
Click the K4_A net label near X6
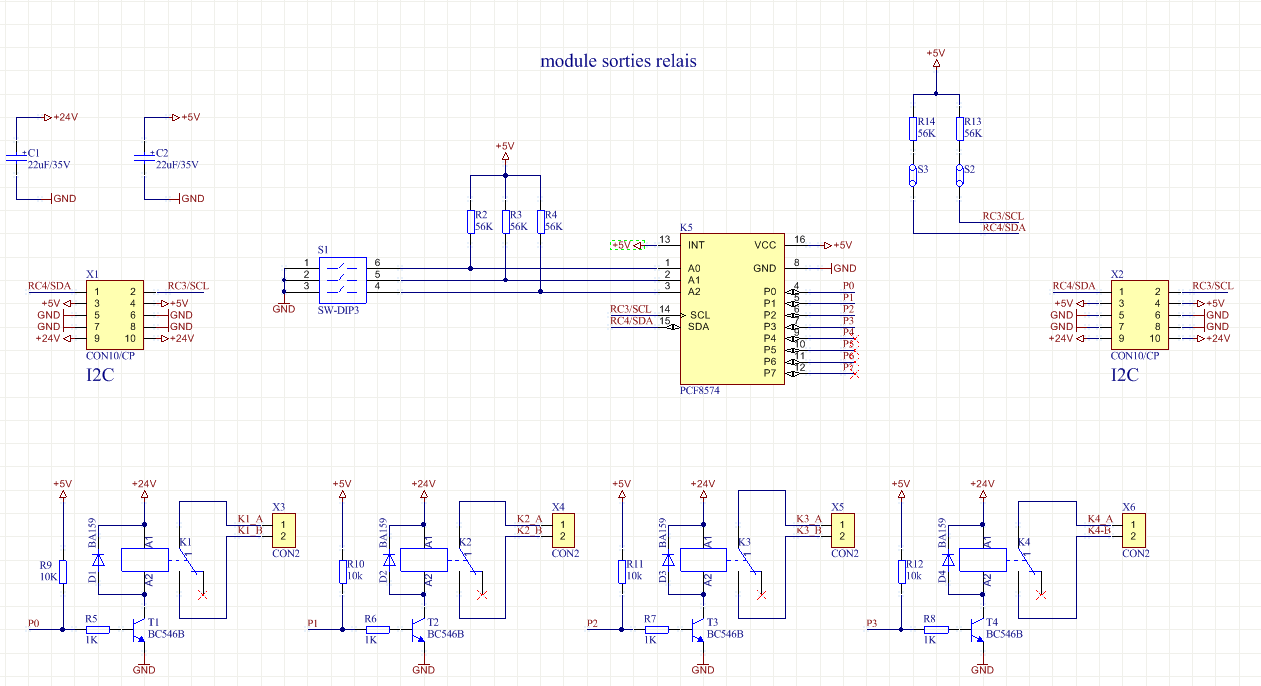click(1100, 519)
